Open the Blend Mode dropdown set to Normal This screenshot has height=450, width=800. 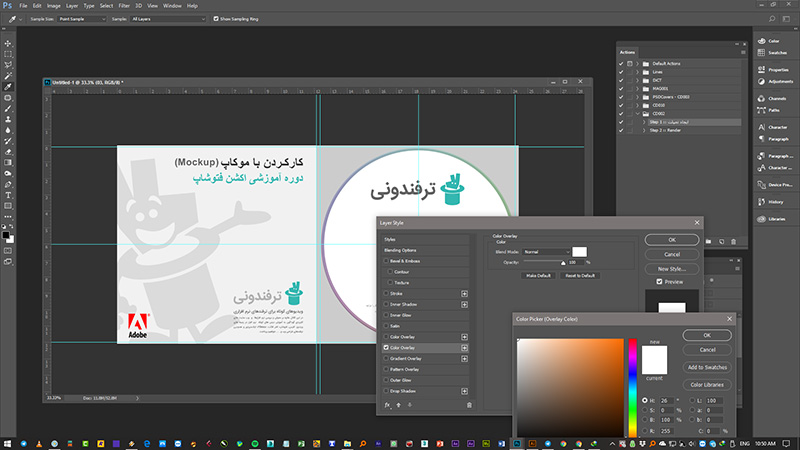click(546, 251)
